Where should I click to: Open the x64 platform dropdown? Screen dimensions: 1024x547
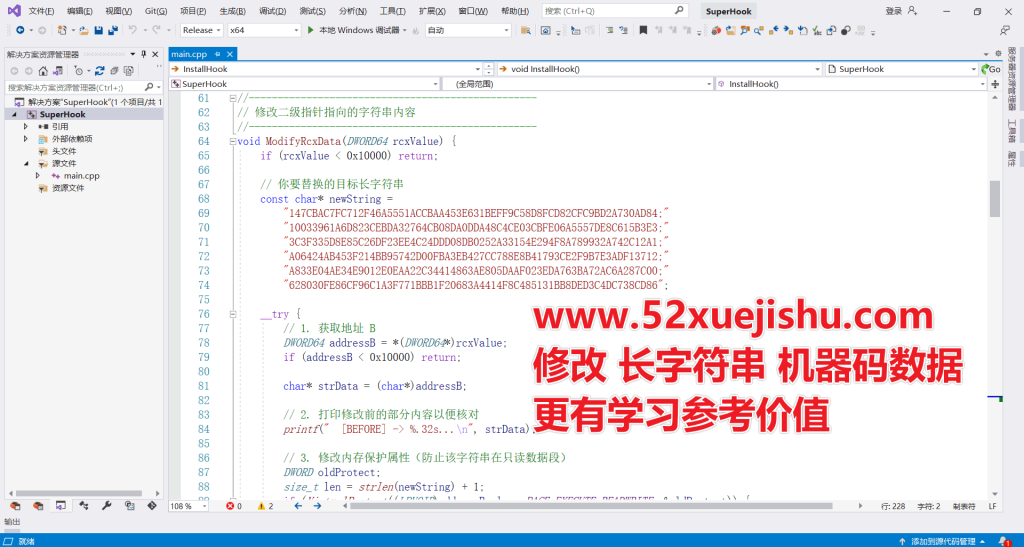264,30
